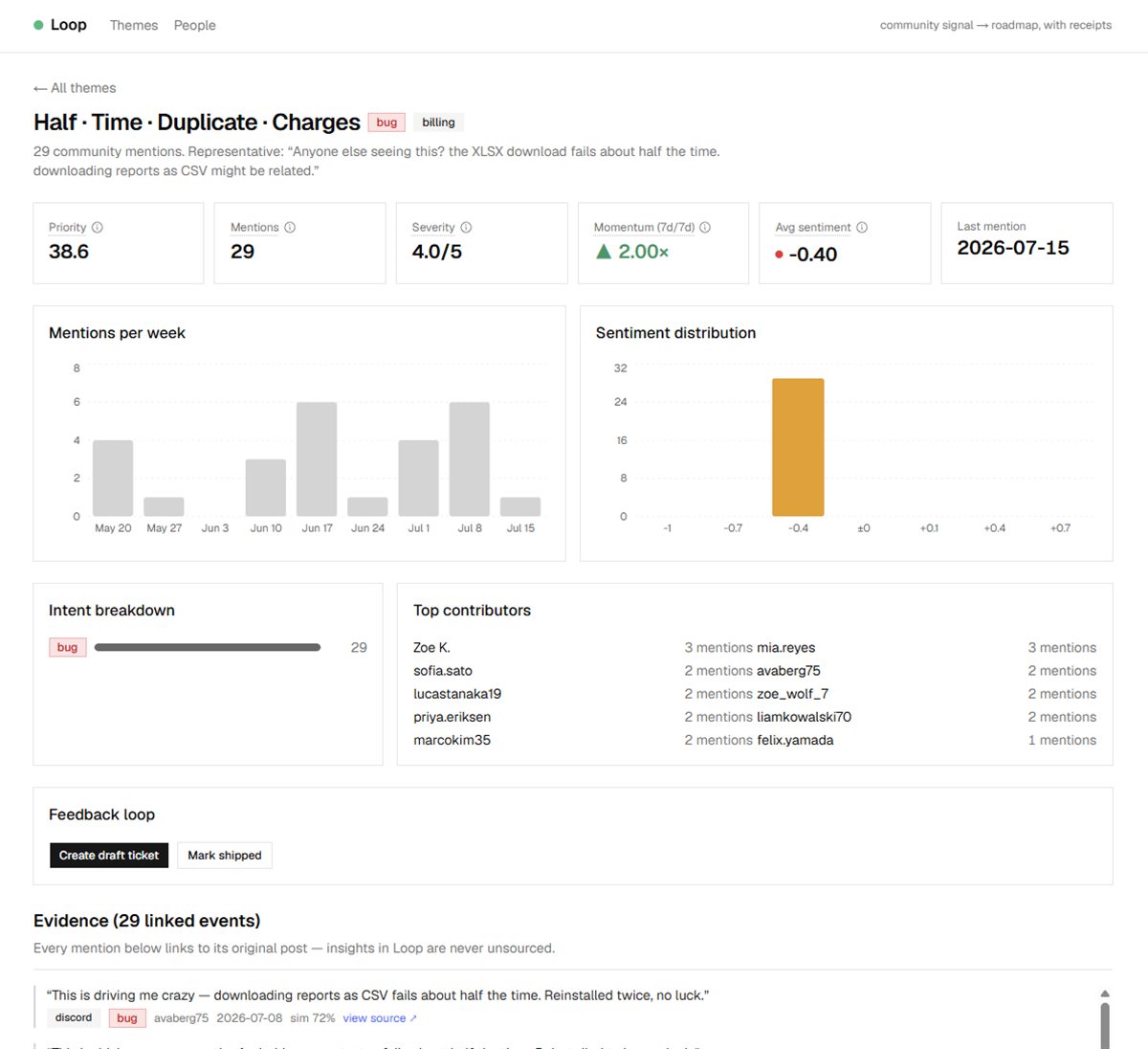Image resolution: width=1148 pixels, height=1049 pixels.
Task: Select contributor Zoe K.
Action: (x=431, y=648)
